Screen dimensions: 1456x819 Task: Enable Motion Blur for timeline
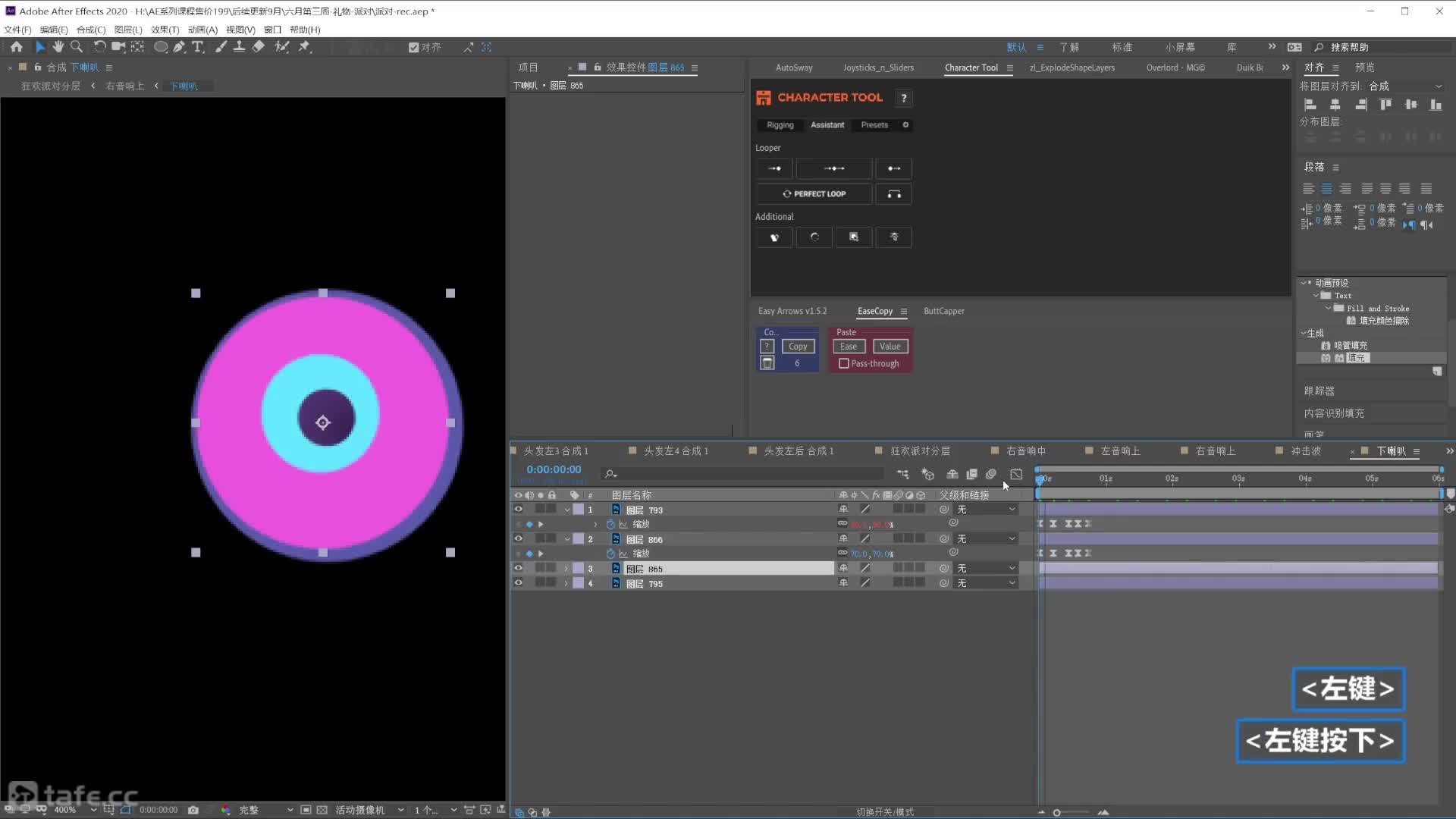point(990,475)
